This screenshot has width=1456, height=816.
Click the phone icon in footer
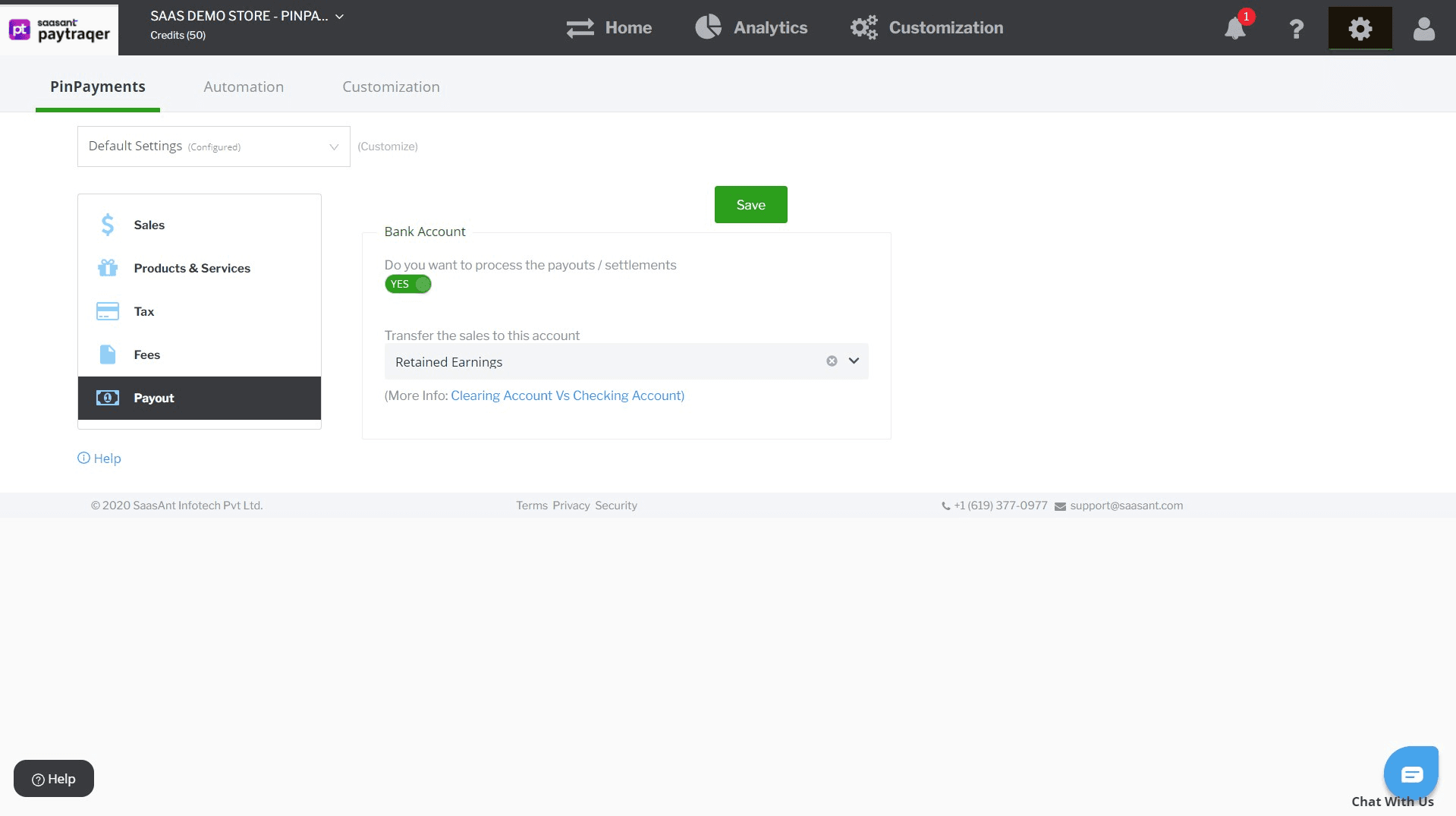pos(946,506)
